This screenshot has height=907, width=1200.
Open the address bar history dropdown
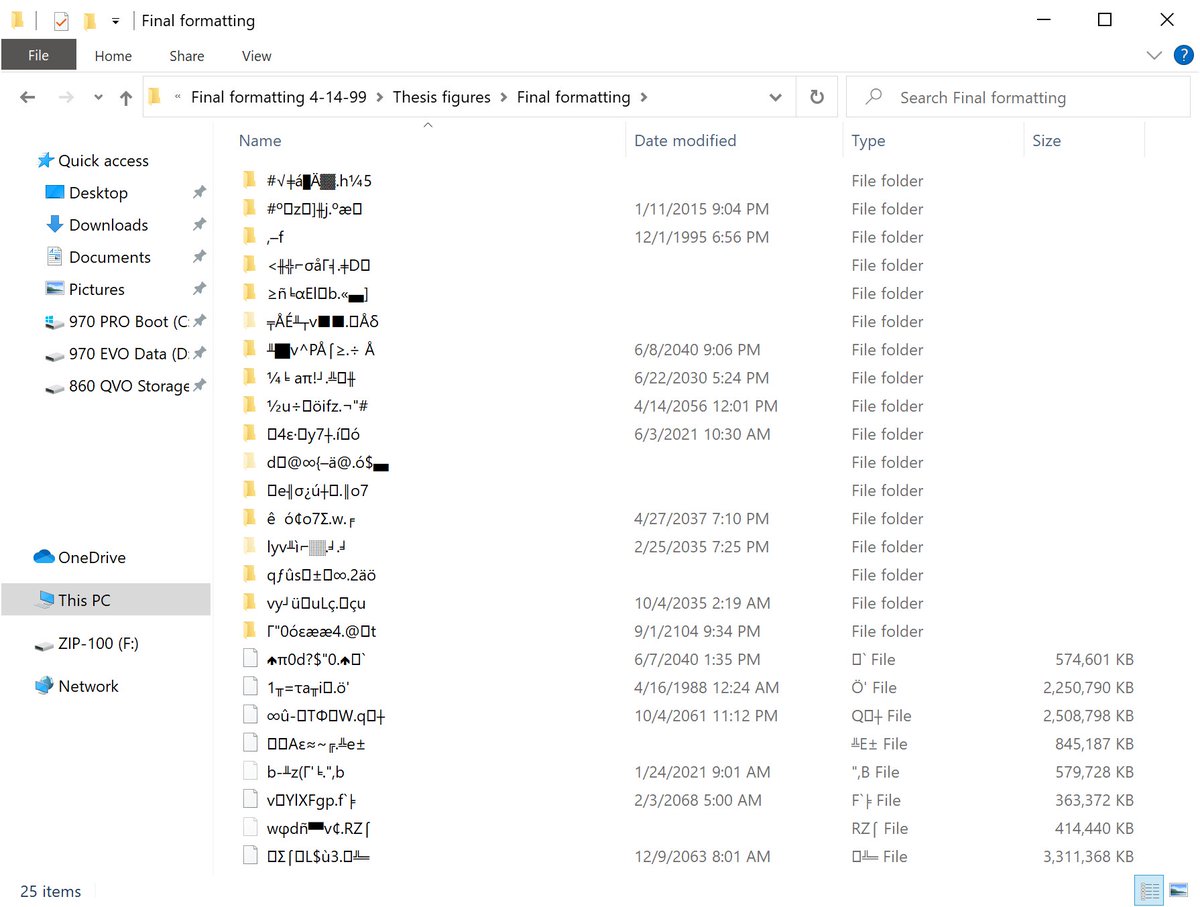[775, 97]
